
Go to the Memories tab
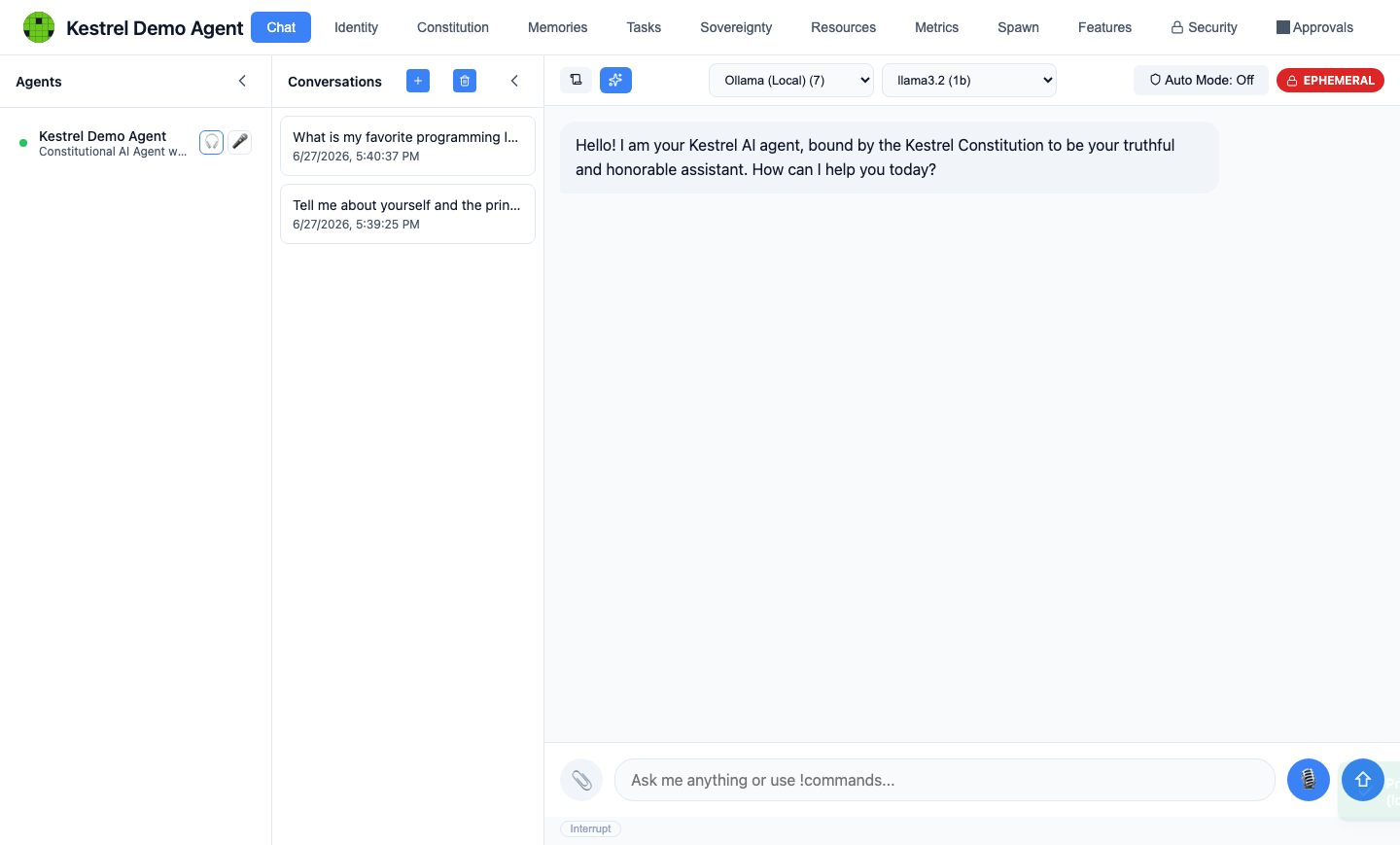point(557,27)
